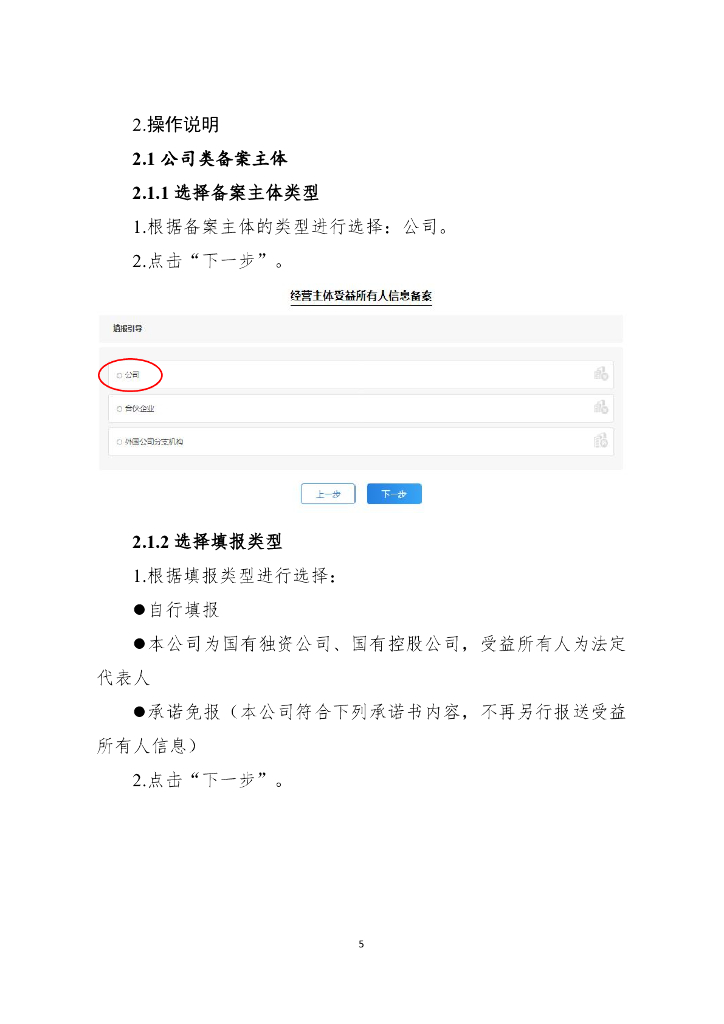
Task: Click the 2.1.1 选择备案主体类型 heading
Action: click(225, 193)
